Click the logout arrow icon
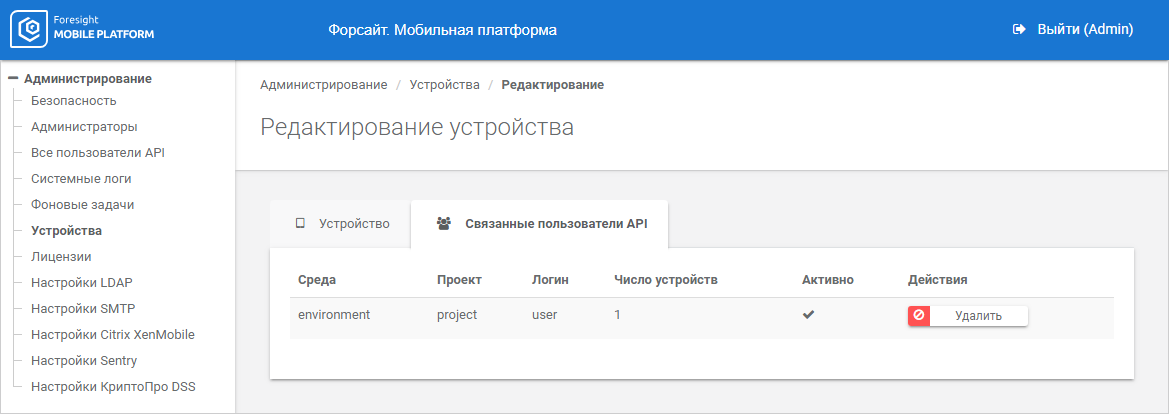This screenshot has width=1169, height=414. (x=1019, y=30)
